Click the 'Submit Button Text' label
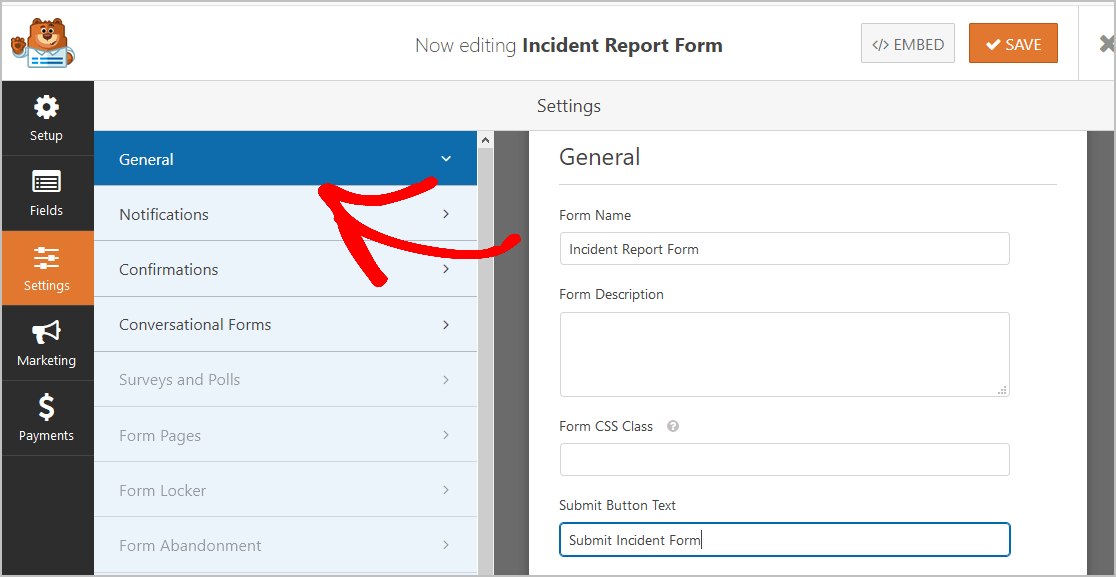Image resolution: width=1116 pixels, height=577 pixels. [617, 506]
